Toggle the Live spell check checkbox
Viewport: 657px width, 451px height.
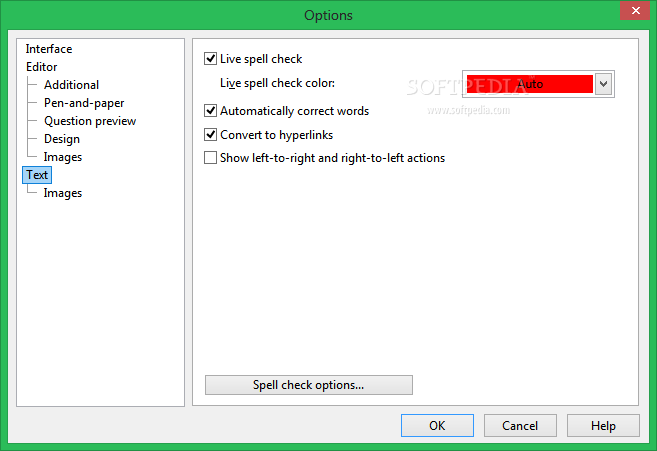click(210, 59)
